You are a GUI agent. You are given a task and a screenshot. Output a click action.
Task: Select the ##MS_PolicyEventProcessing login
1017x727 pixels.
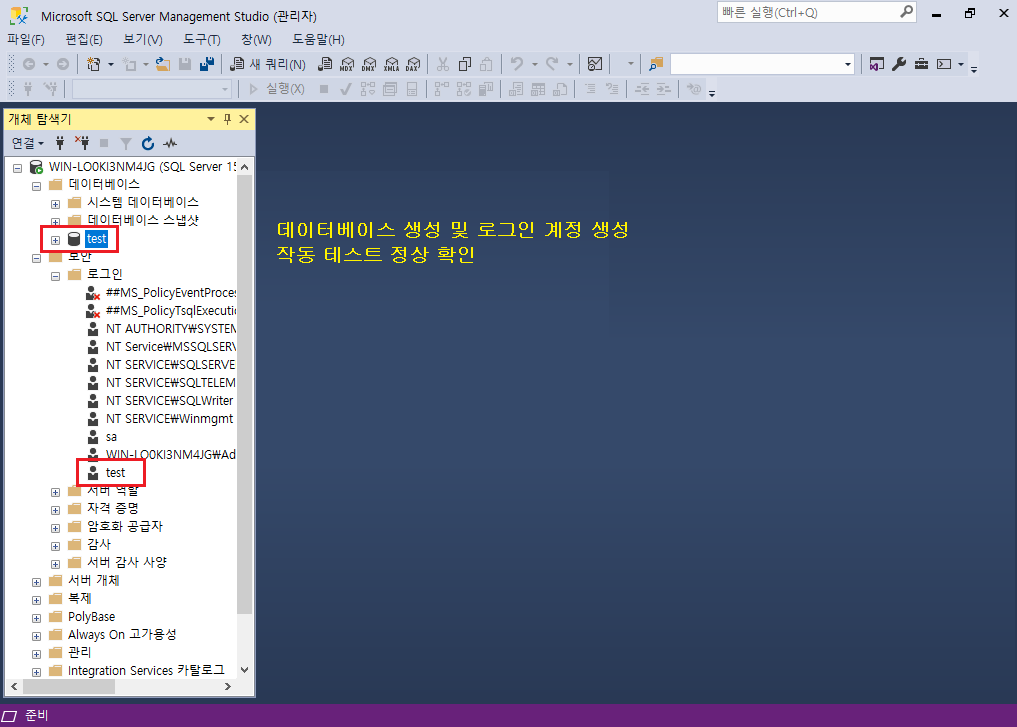tap(170, 292)
